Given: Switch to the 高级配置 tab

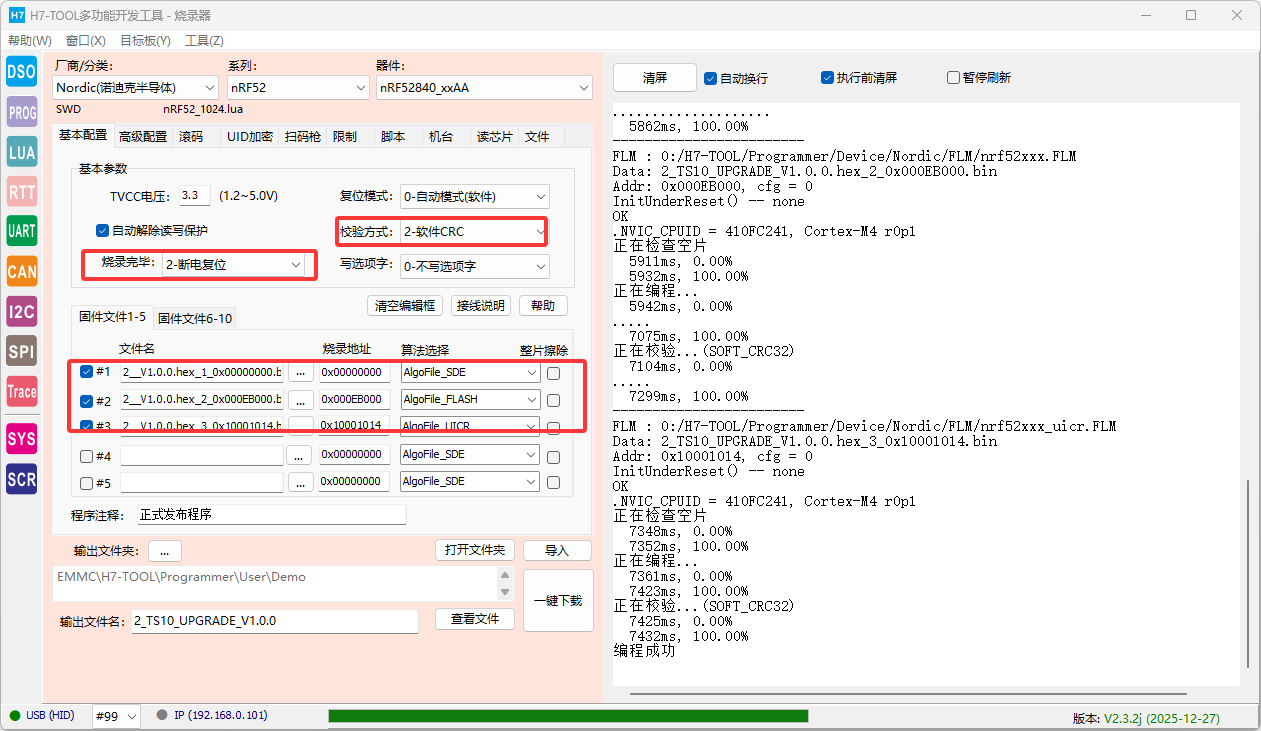Looking at the screenshot, I should tap(143, 136).
